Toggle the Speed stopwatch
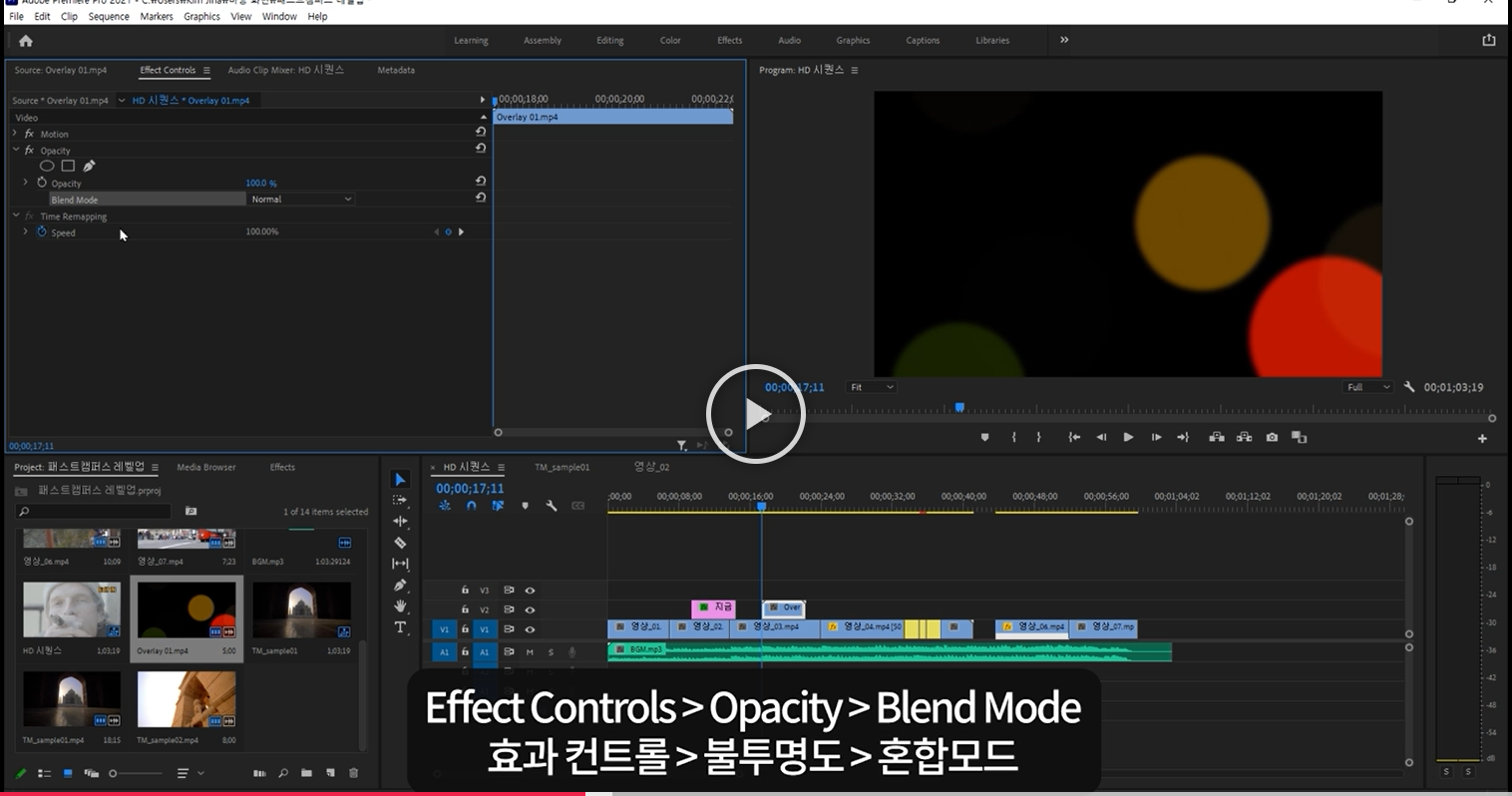Image resolution: width=1512 pixels, height=796 pixels. 42,231
